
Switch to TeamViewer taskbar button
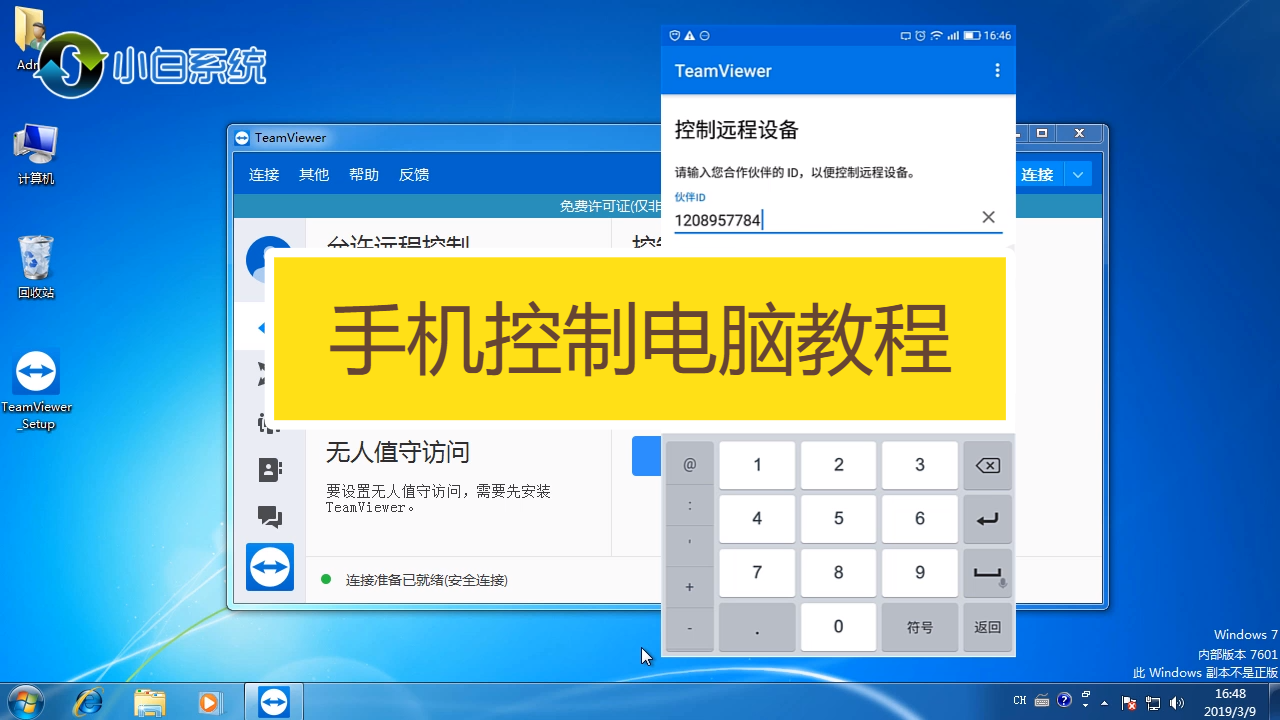273,702
